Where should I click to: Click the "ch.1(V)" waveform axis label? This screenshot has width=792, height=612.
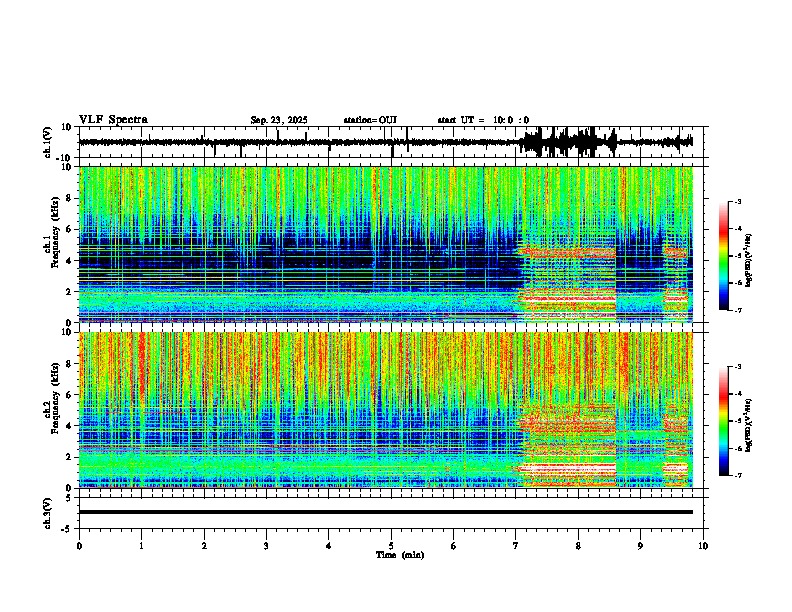[48, 142]
